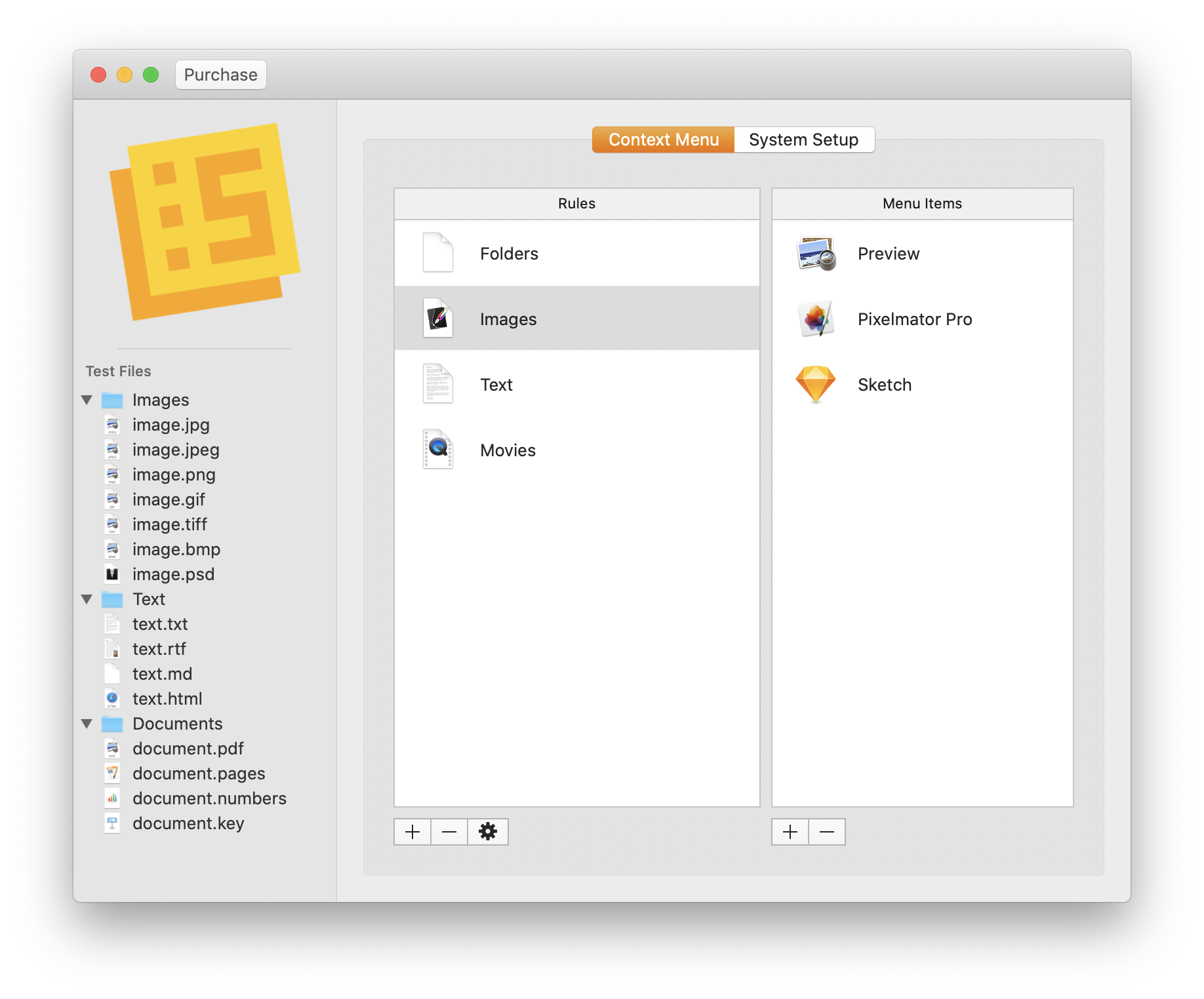Screen dimensions: 1204x999
Task: Click the image.psd file icon
Action: (x=112, y=574)
